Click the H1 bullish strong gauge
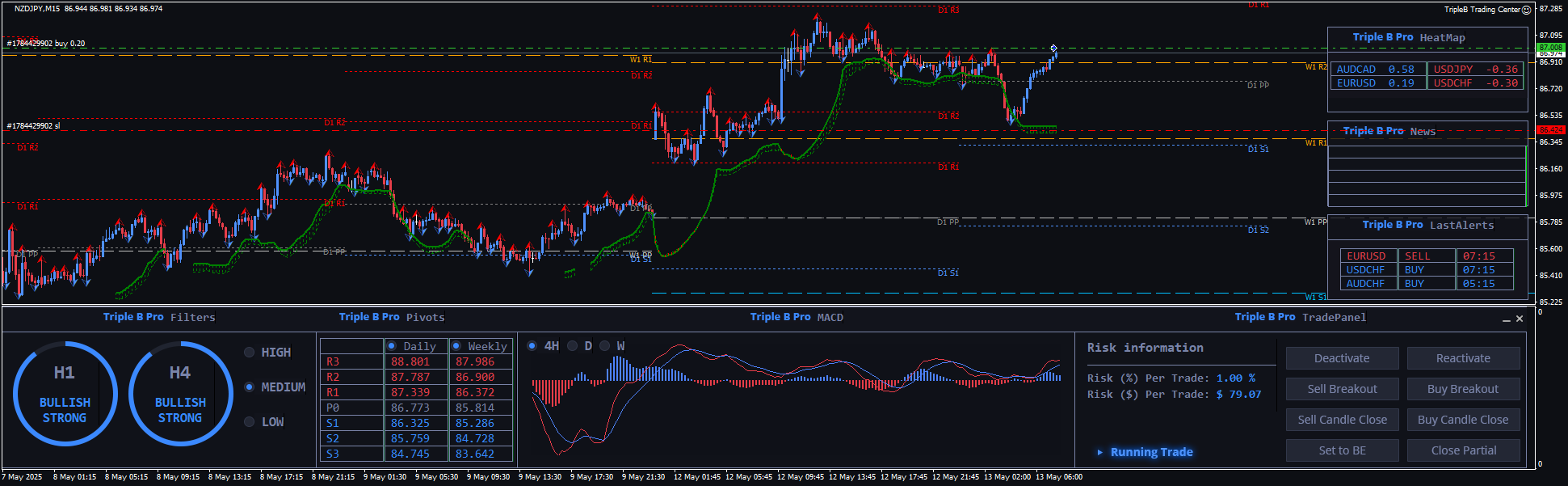The image size is (1568, 486). 65,394
